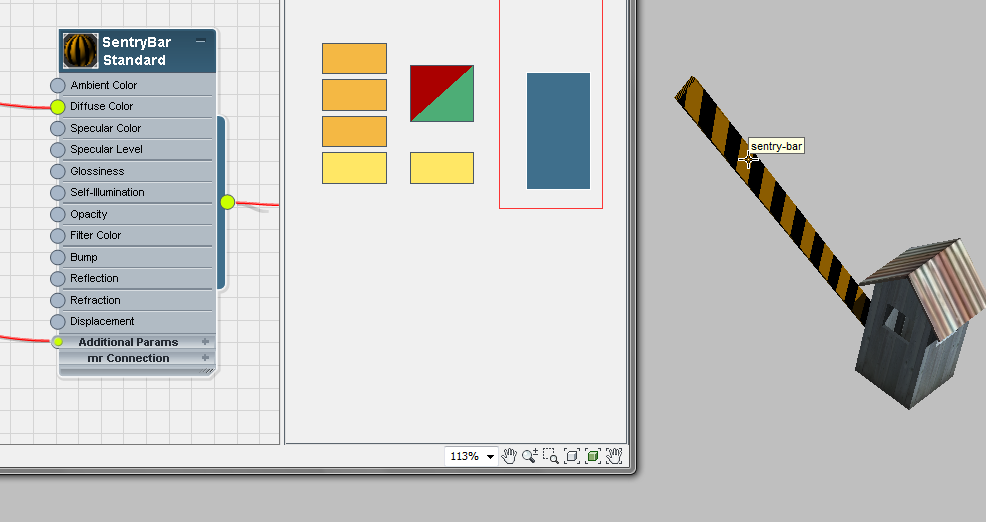
Task: Click the Specular Level input socket
Action: tap(57, 150)
